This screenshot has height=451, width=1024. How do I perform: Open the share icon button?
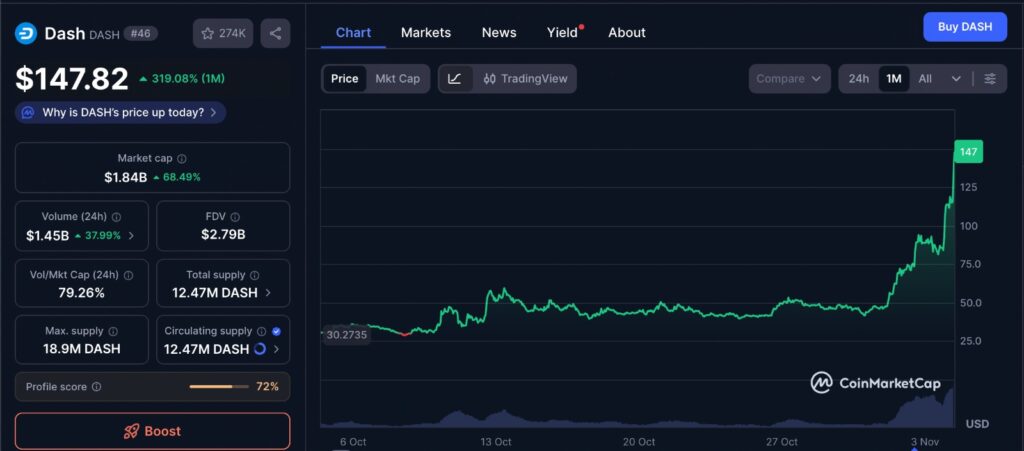click(x=276, y=33)
